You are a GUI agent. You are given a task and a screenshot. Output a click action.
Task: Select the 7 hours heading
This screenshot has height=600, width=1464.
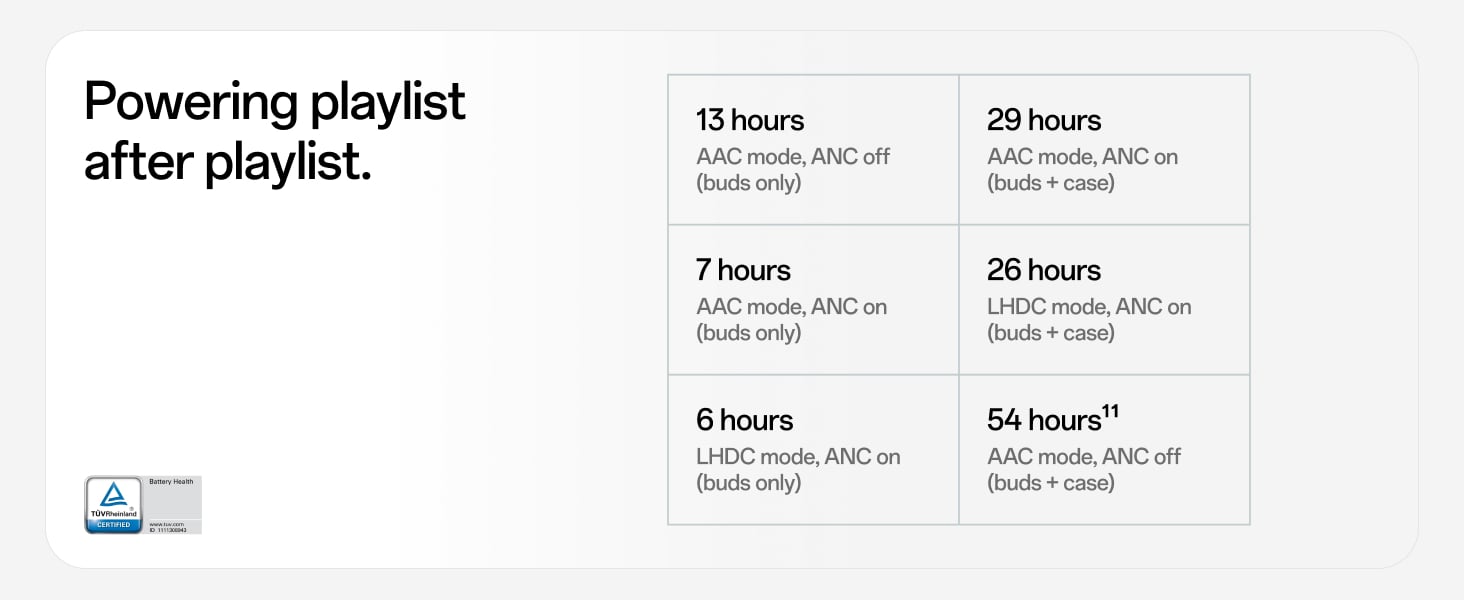pos(743,271)
